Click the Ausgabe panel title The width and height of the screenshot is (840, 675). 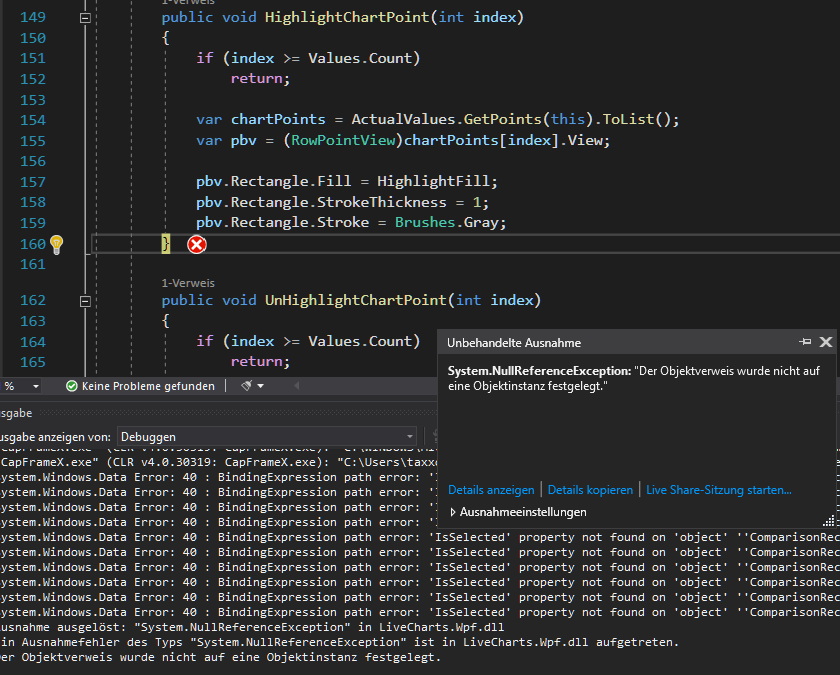tap(16, 413)
